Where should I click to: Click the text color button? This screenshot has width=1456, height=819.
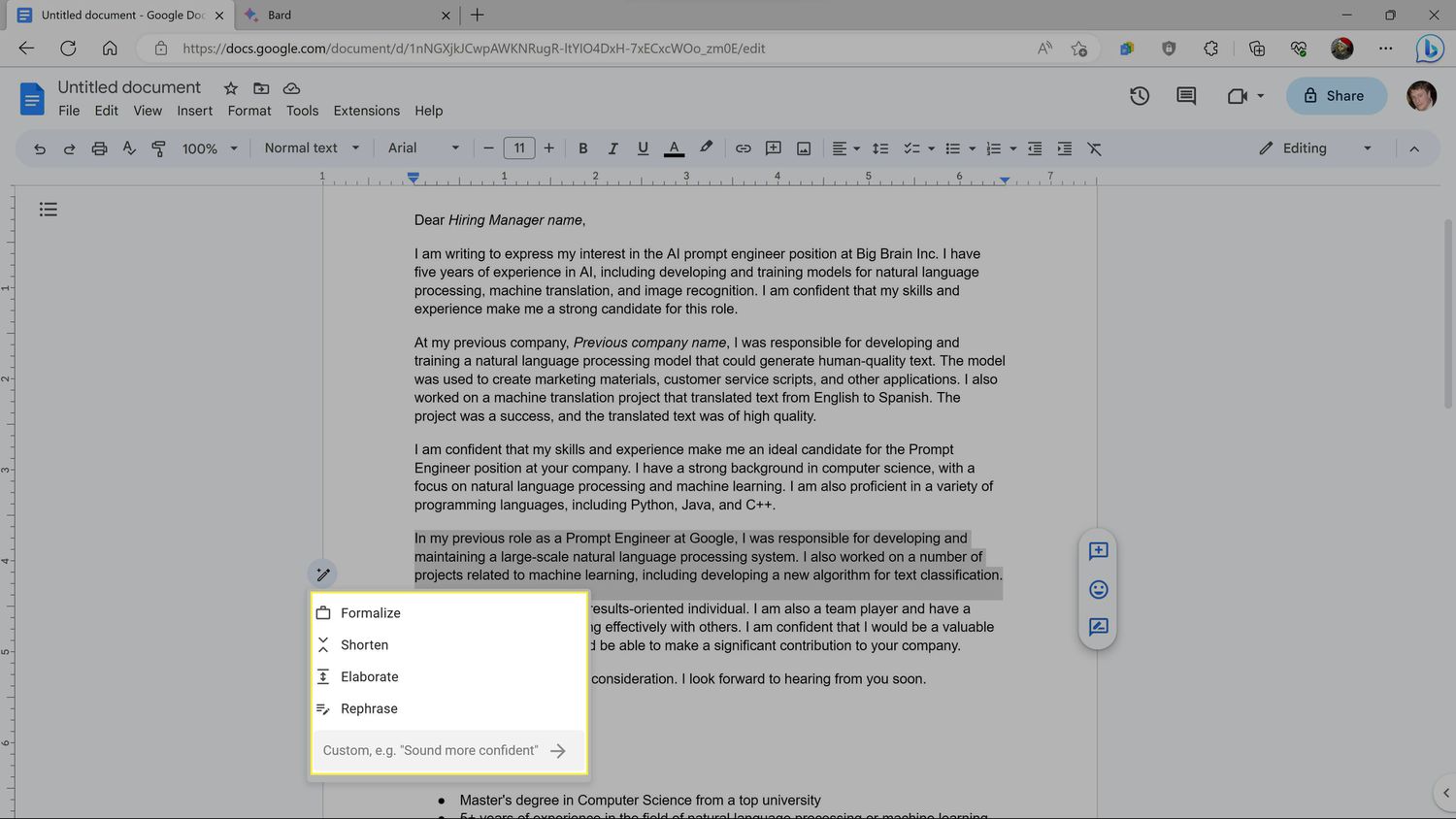[x=674, y=148]
